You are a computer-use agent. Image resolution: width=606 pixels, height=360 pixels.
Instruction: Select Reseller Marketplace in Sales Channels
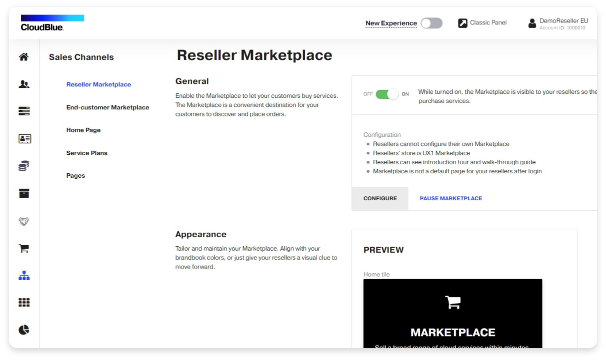pyautogui.click(x=99, y=84)
